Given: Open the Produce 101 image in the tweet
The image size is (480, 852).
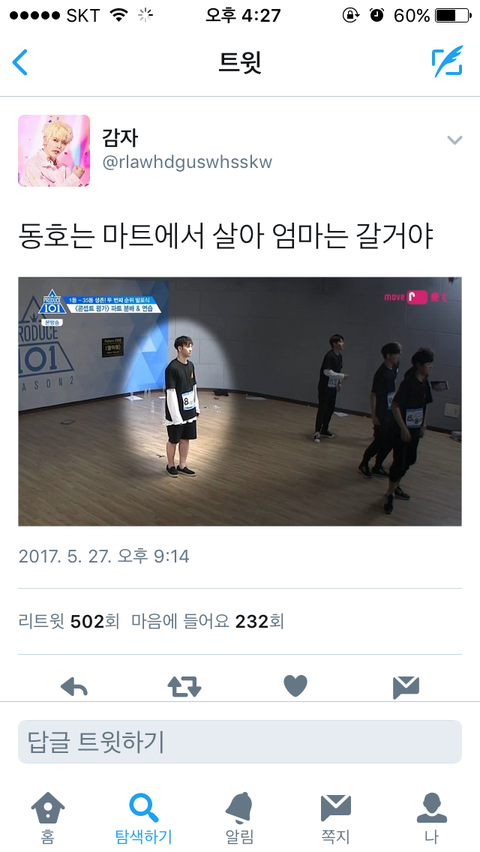Looking at the screenshot, I should 240,402.
